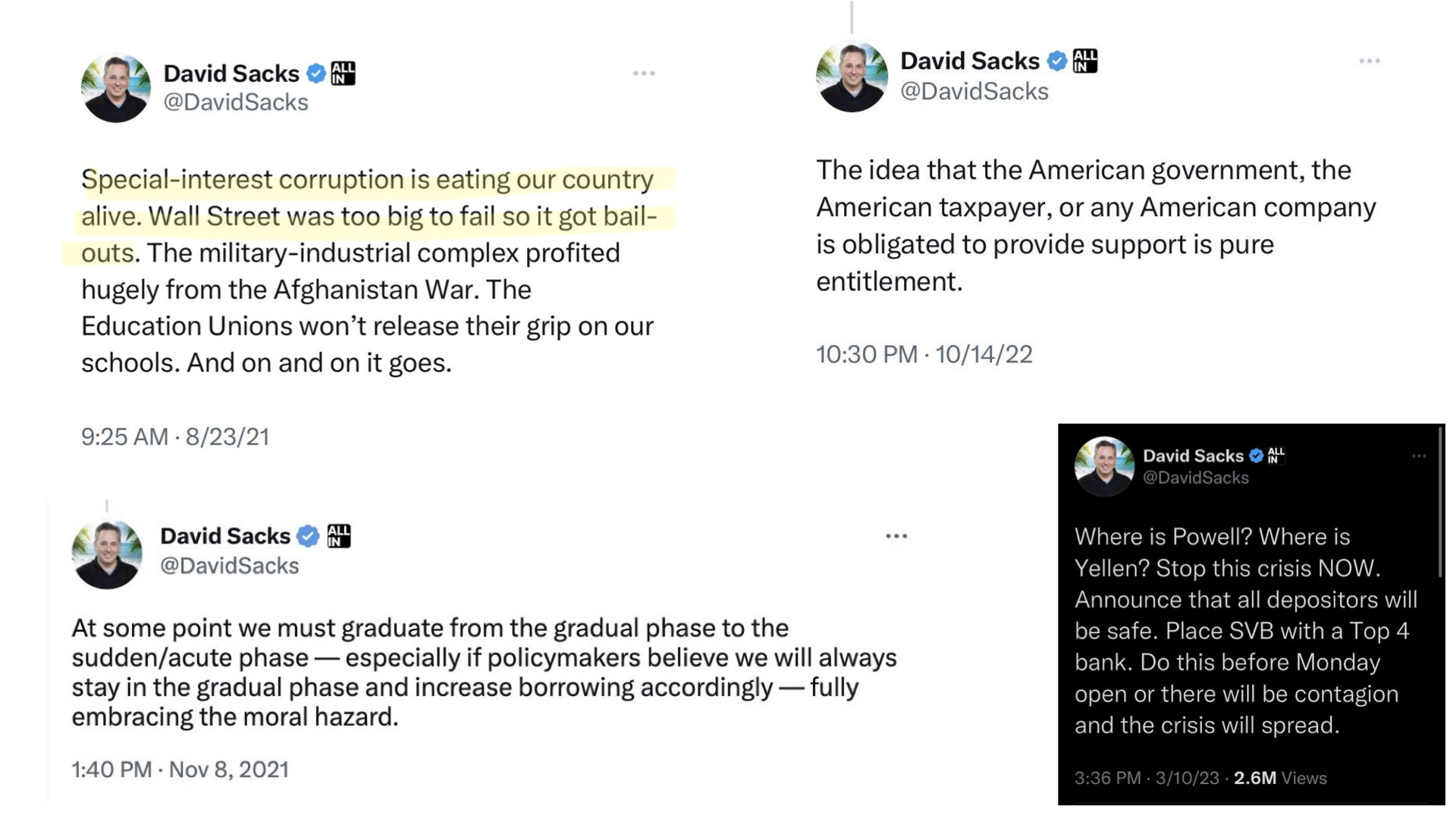The height and width of the screenshot is (819, 1456).
Task: Click the verified badge on the 10/14/22 tweet
Action: click(1057, 61)
